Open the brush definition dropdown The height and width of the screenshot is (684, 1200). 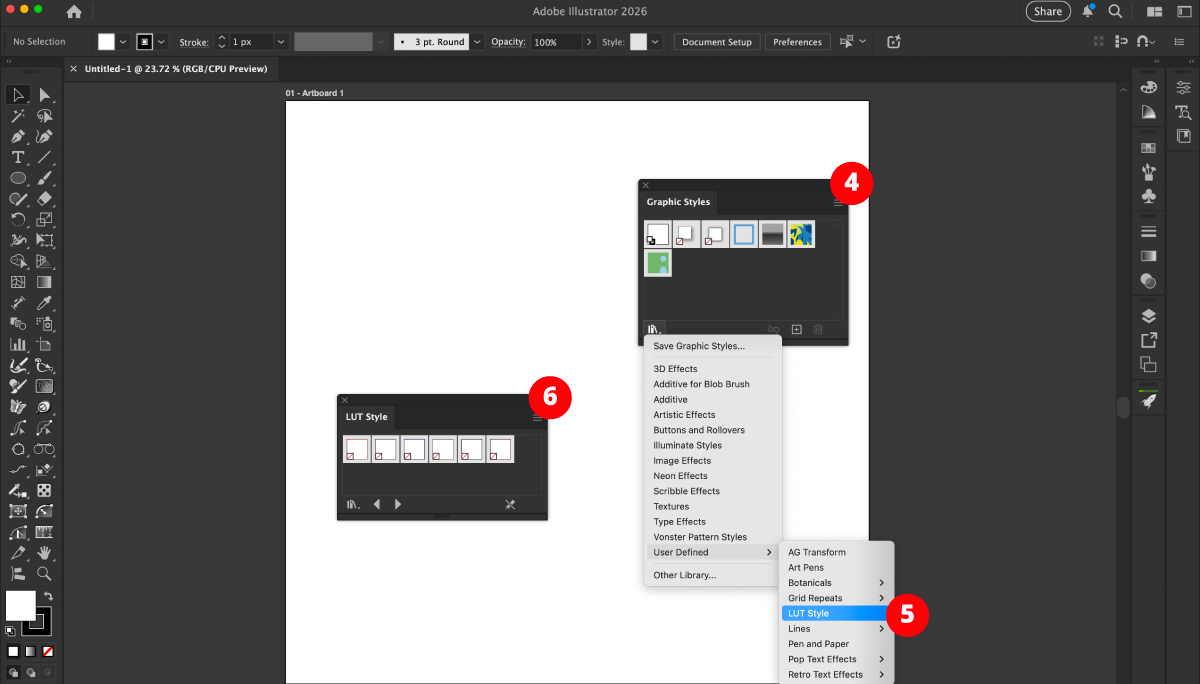pyautogui.click(x=477, y=42)
